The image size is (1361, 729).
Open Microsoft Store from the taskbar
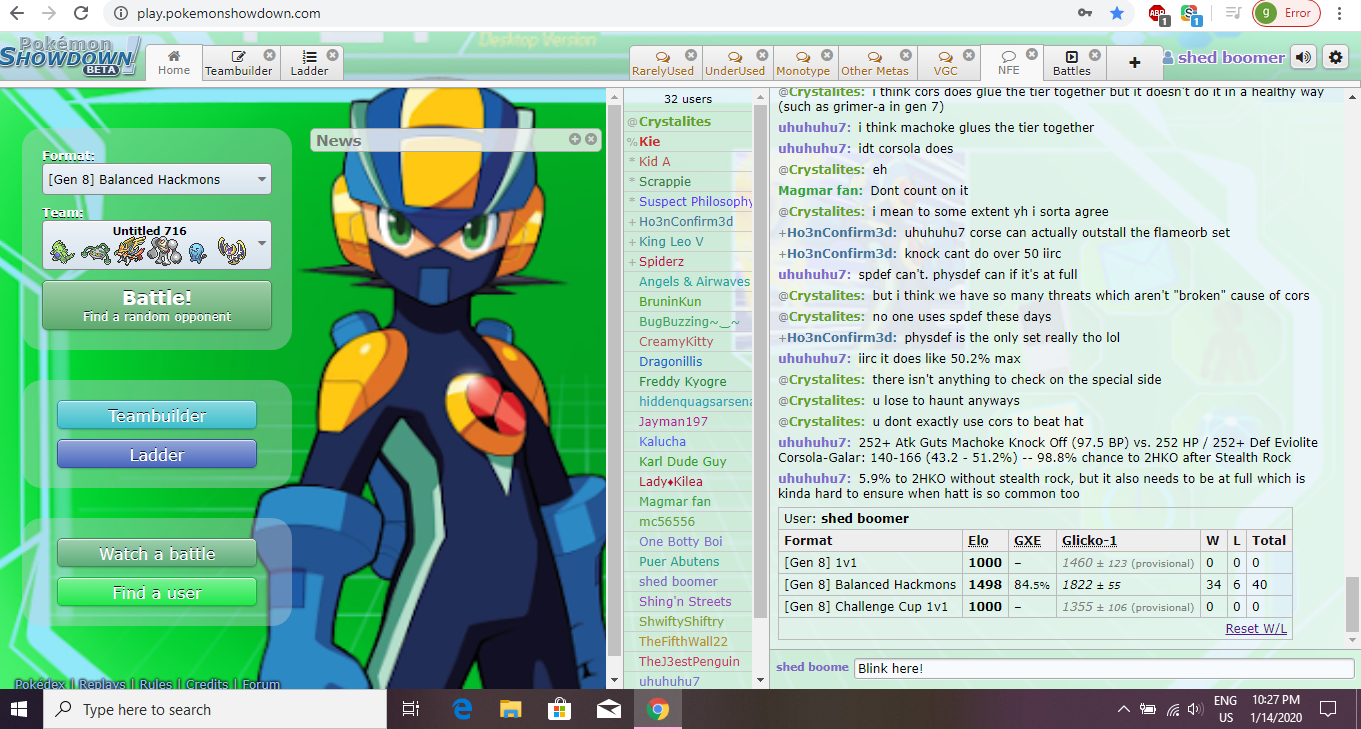click(x=560, y=709)
